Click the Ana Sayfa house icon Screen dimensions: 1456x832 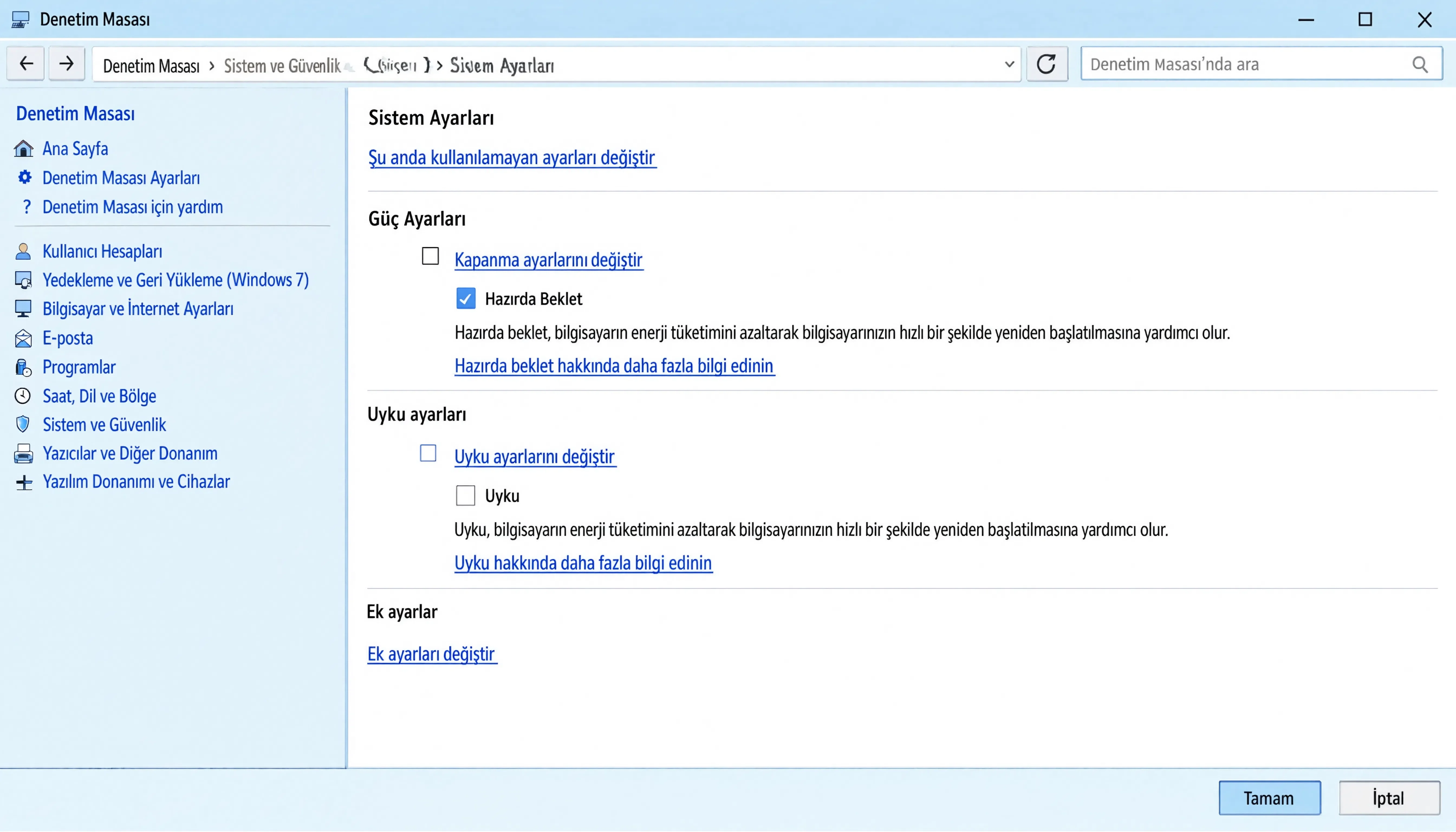point(24,149)
